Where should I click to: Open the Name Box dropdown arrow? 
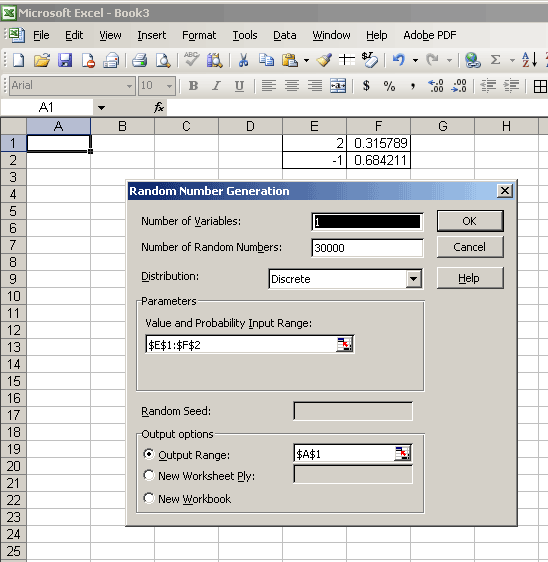101,108
